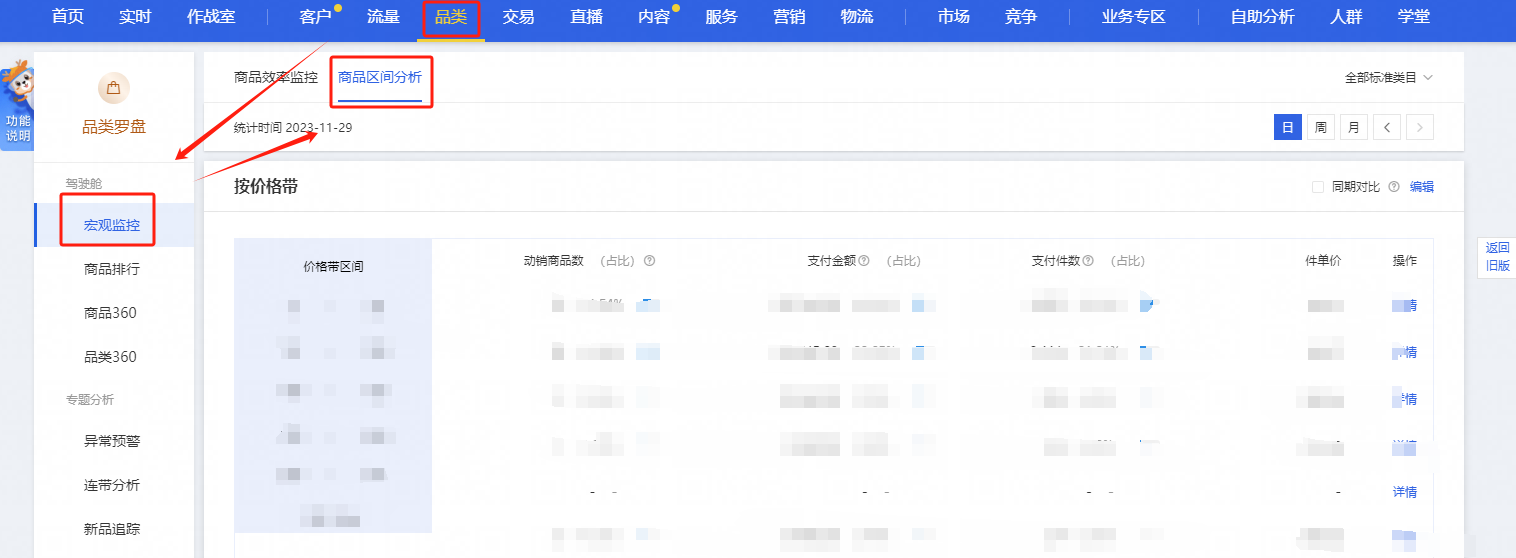Open 流量 in the top navigation
Viewport: 1516px width, 558px height.
pos(383,17)
